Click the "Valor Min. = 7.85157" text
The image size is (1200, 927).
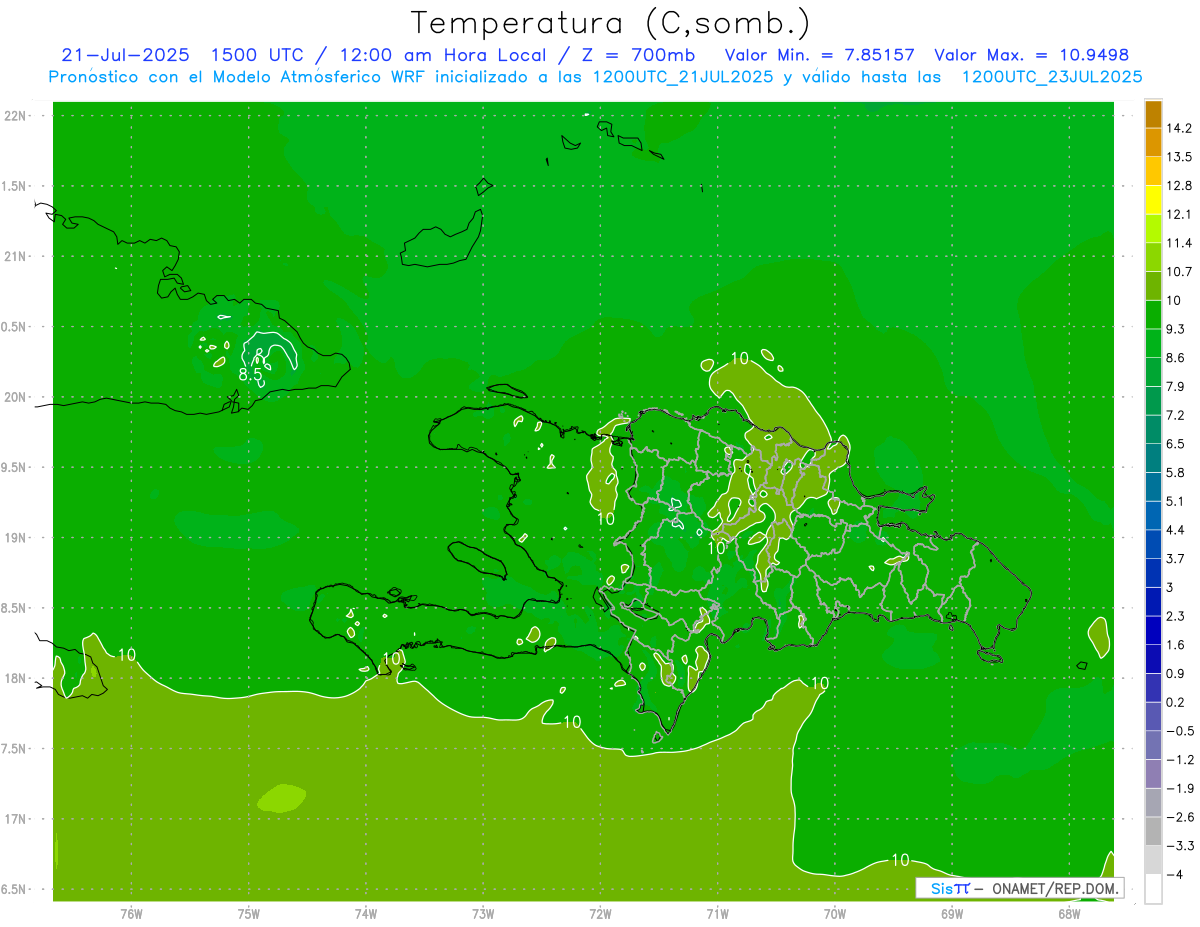819,55
